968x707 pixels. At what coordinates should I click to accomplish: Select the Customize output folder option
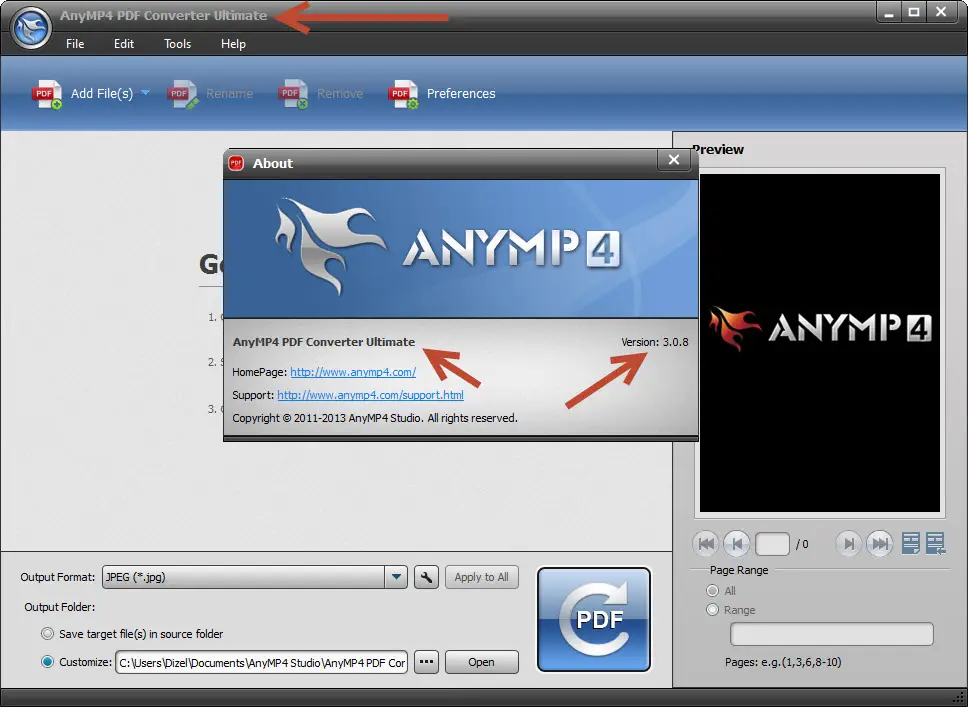48,662
